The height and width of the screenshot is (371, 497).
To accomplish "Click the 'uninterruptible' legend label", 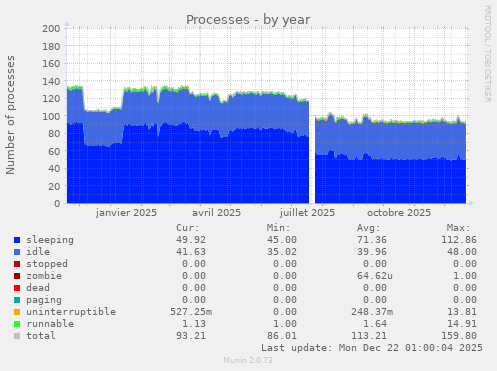I will (71, 312).
